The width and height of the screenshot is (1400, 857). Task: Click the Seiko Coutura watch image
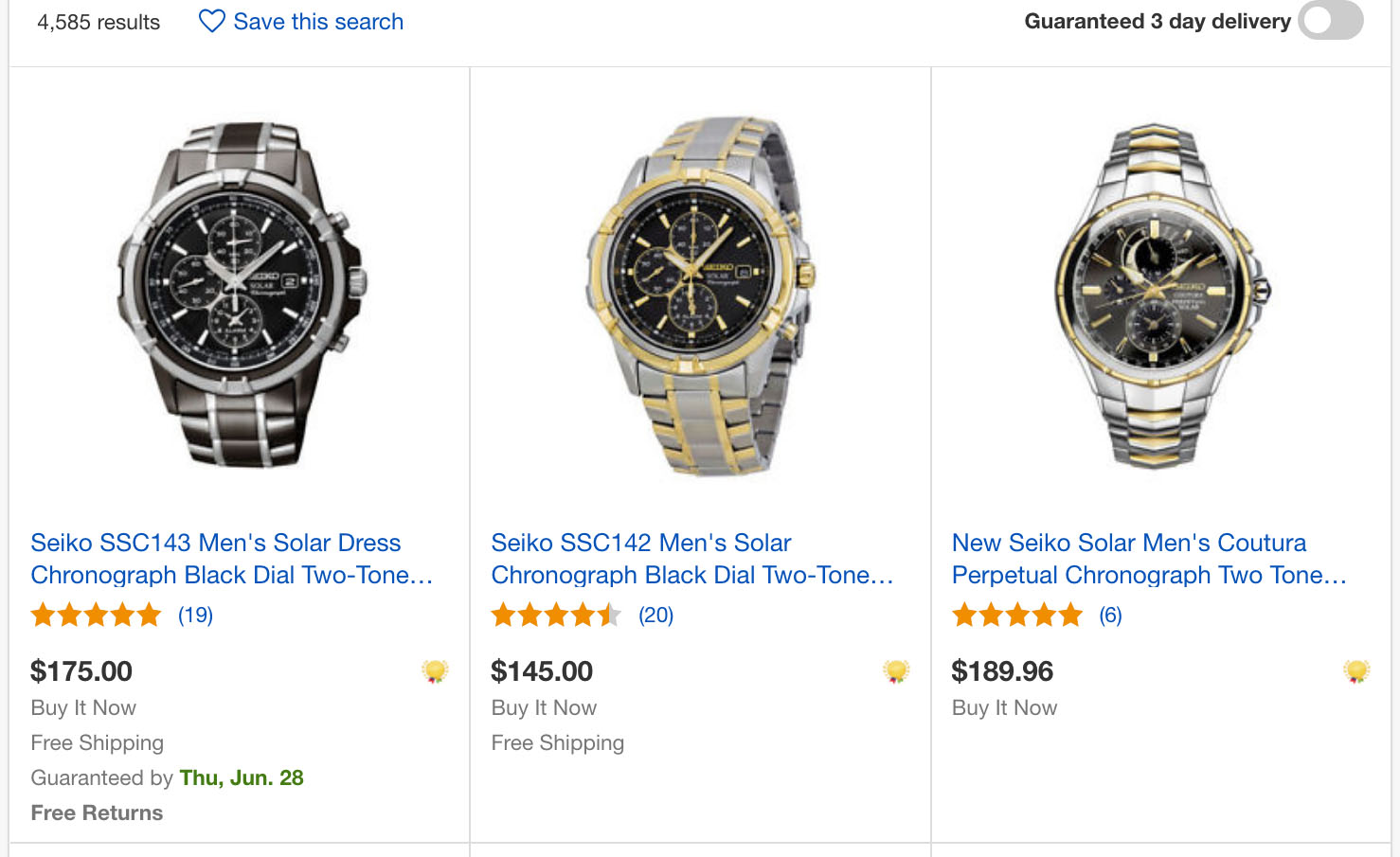coord(1161,295)
